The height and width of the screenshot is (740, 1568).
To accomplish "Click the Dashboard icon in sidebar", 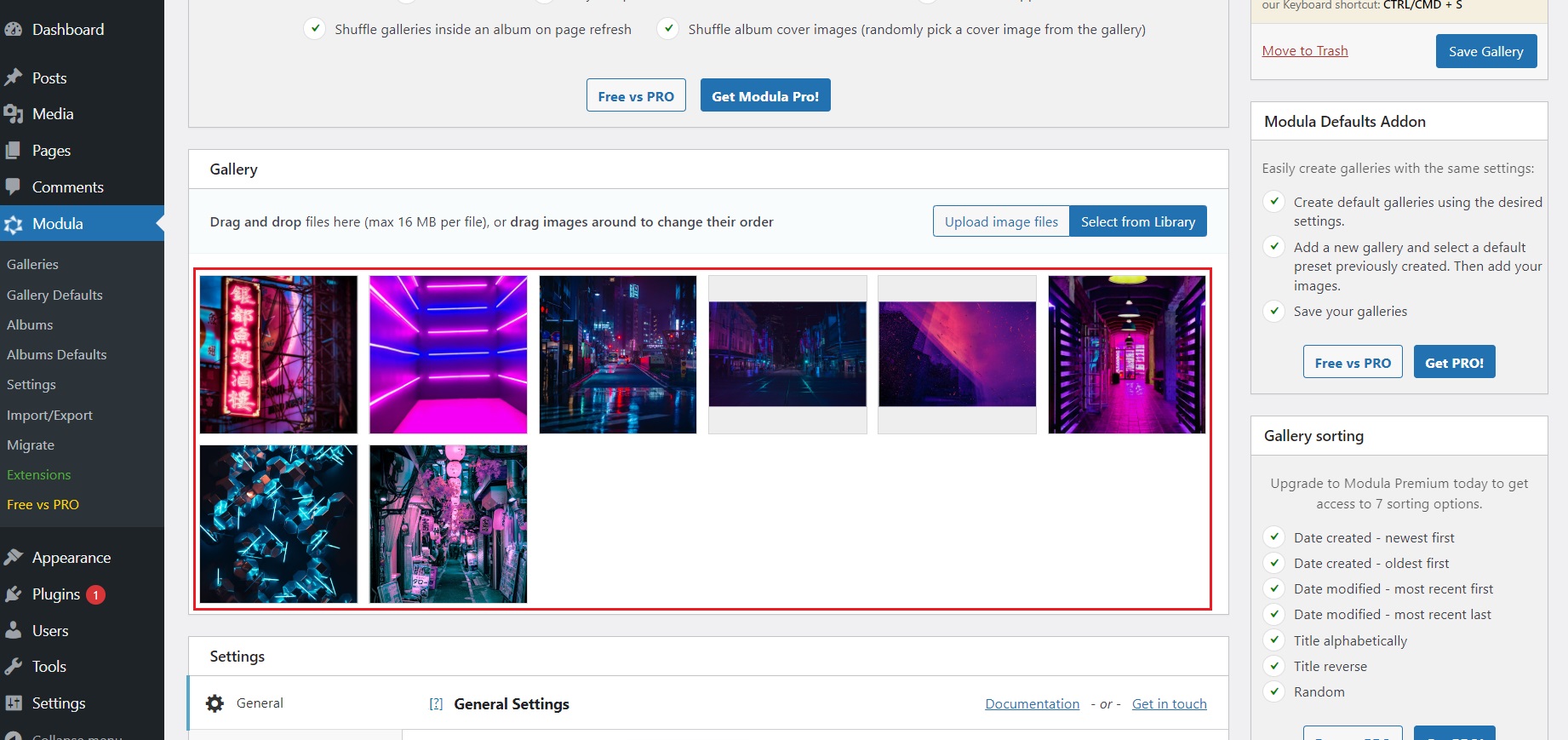I will [x=14, y=30].
